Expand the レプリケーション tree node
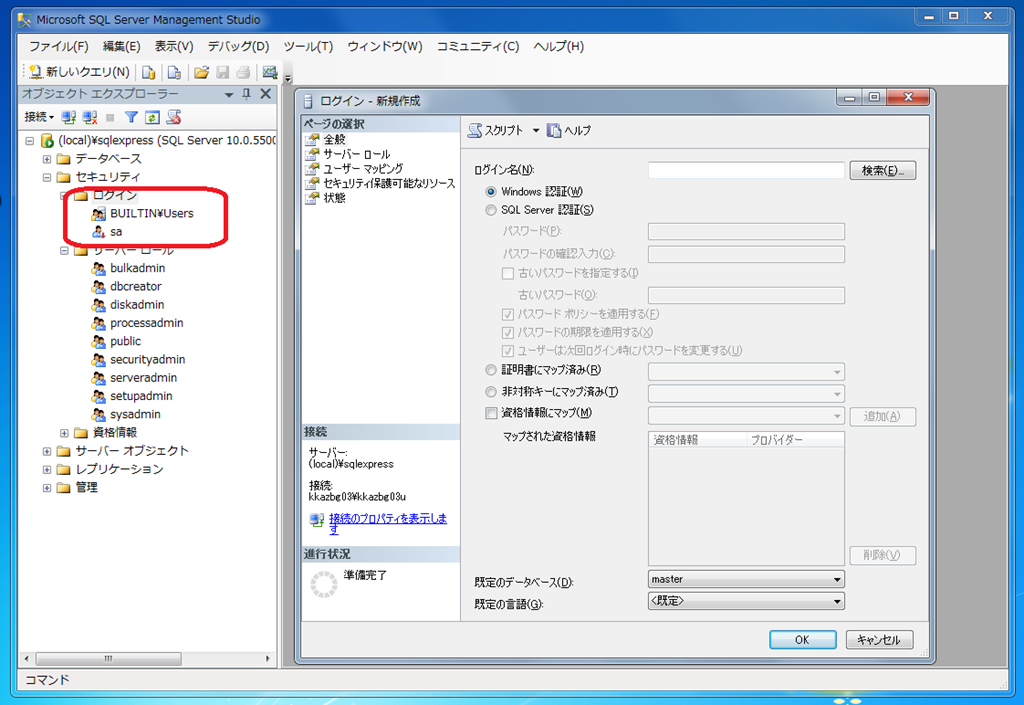Viewport: 1024px width, 705px height. (x=47, y=469)
